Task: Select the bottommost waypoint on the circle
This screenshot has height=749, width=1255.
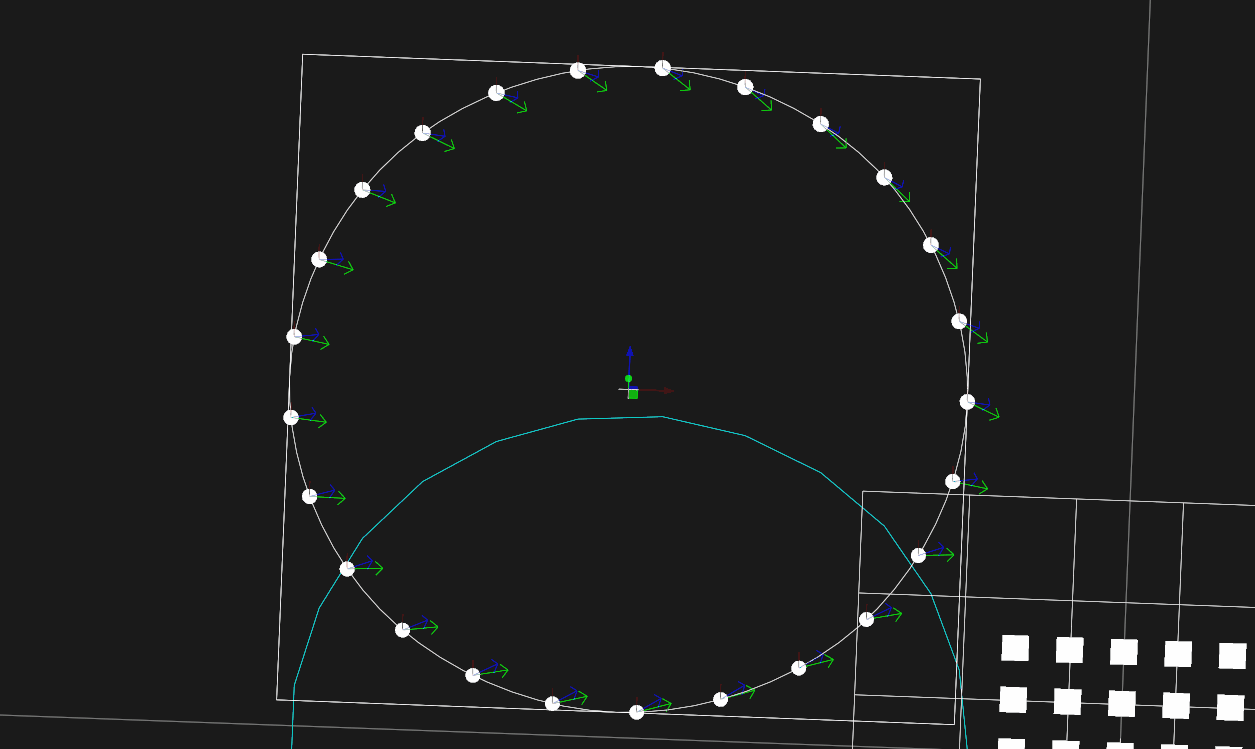Action: pyautogui.click(x=636, y=712)
